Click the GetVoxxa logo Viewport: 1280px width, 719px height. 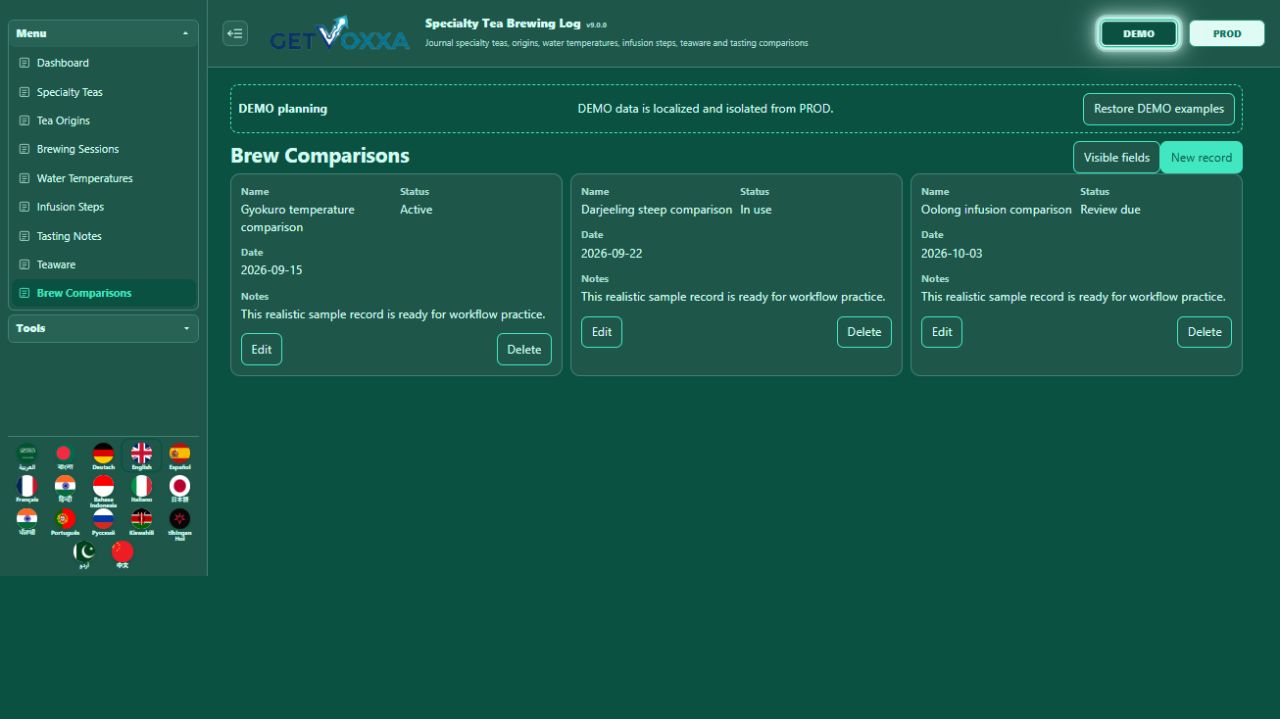click(339, 34)
